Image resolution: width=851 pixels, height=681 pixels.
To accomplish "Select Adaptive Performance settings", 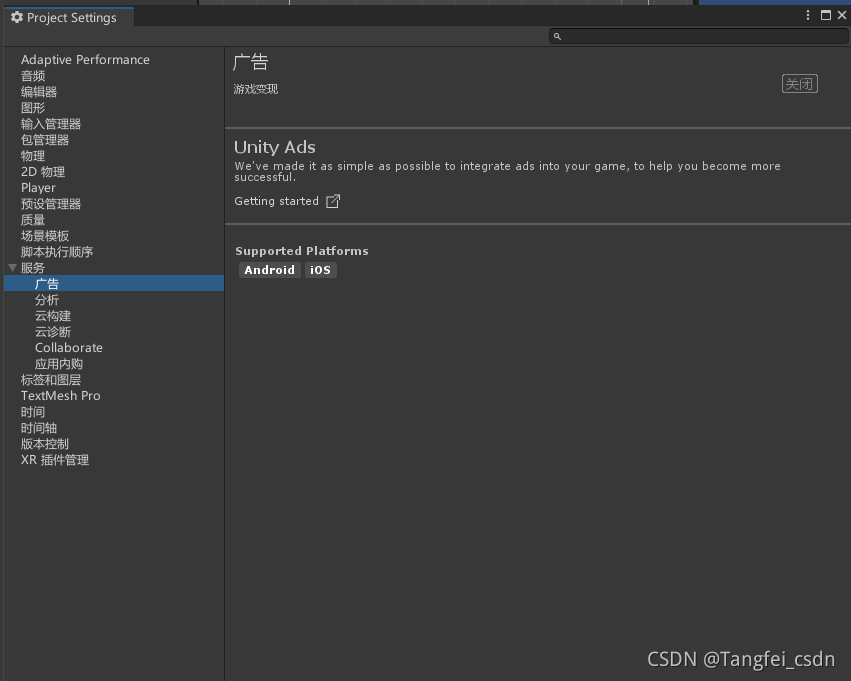I will pyautogui.click(x=85, y=60).
